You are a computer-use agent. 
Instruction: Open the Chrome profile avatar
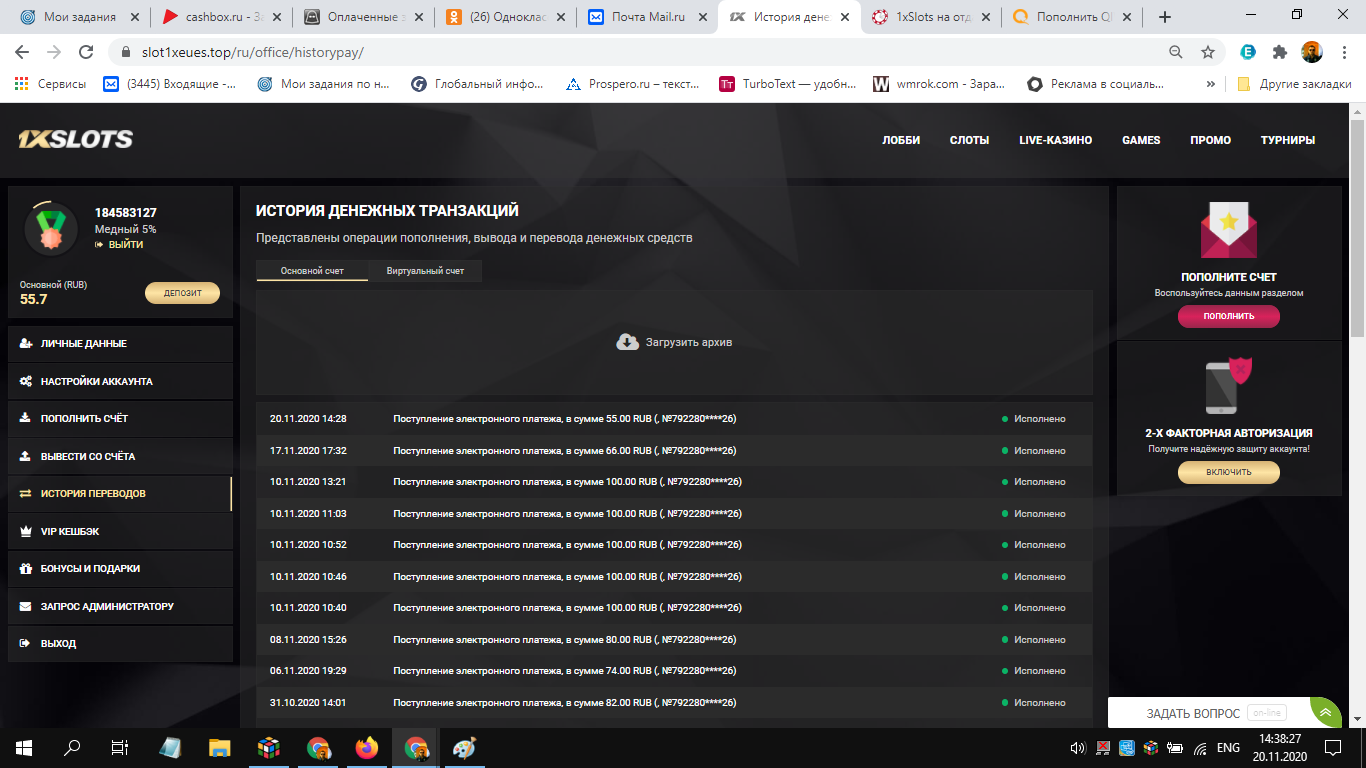tap(1312, 52)
